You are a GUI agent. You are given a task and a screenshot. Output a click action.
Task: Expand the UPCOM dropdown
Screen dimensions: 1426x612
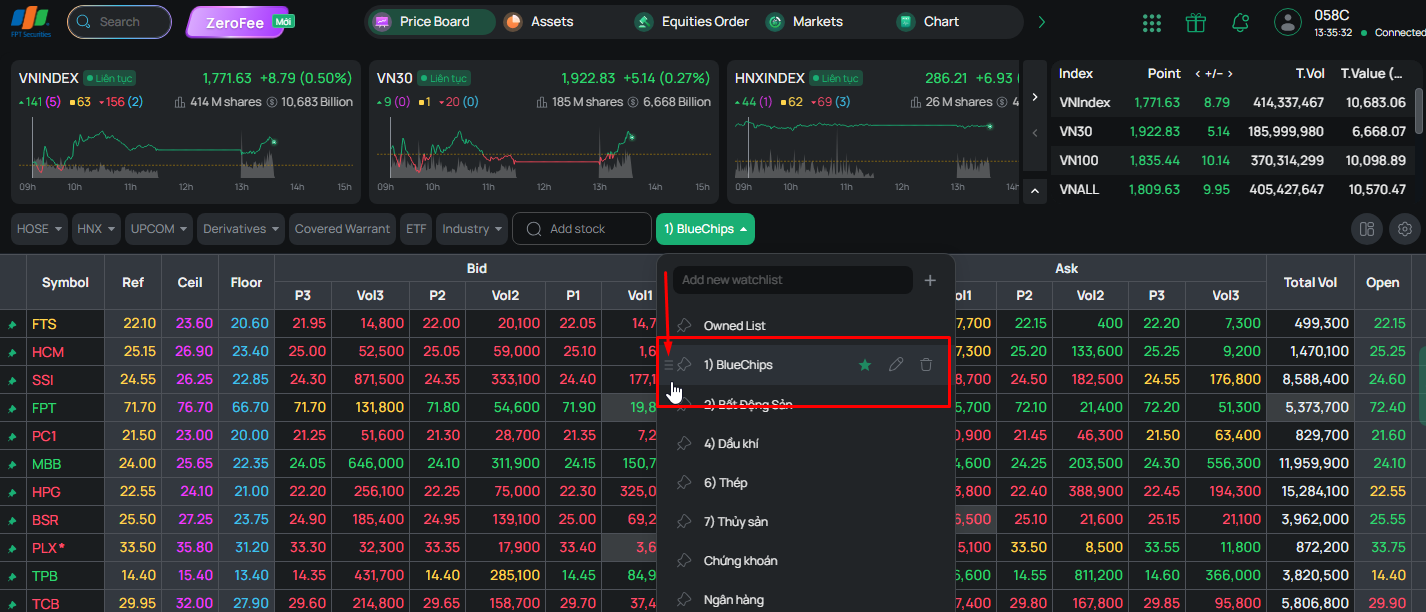pos(158,229)
